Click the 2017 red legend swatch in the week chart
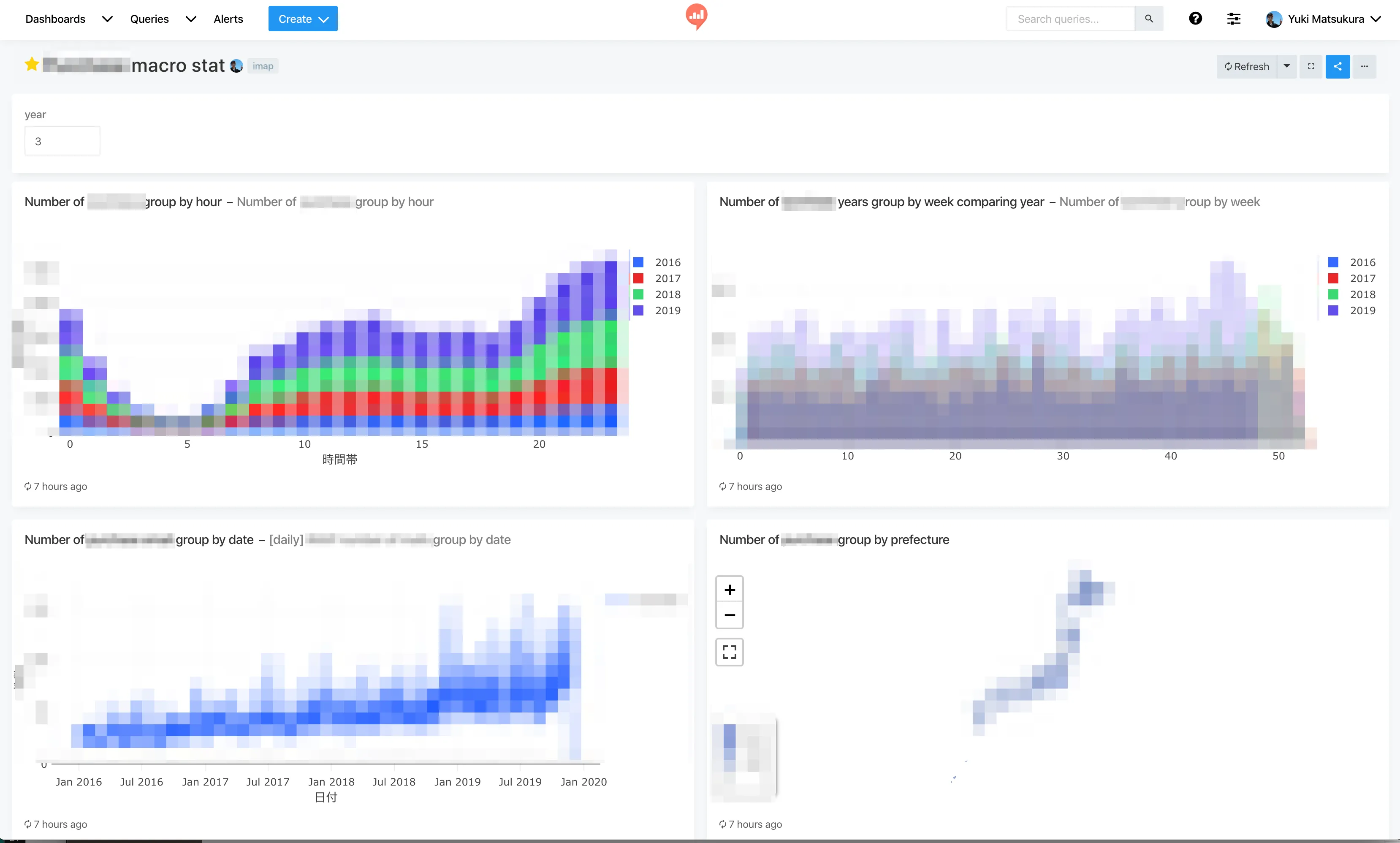 pos(1333,278)
